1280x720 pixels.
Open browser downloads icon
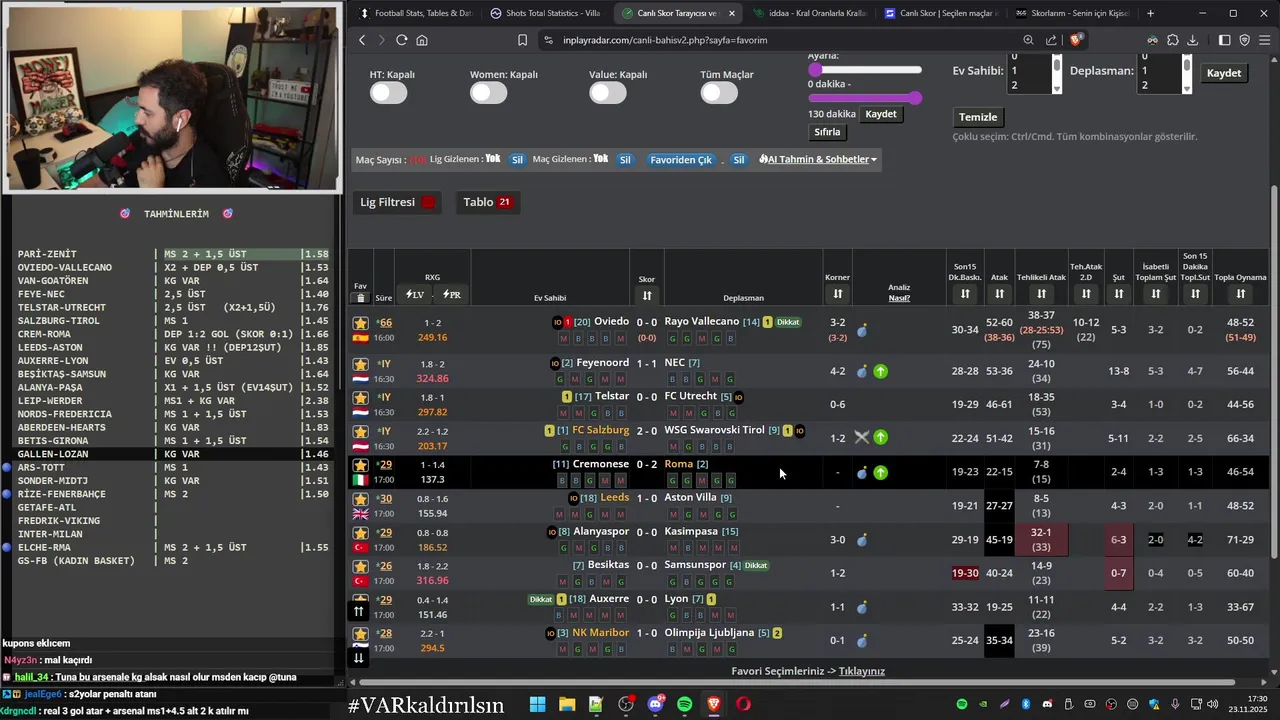tap(1194, 40)
